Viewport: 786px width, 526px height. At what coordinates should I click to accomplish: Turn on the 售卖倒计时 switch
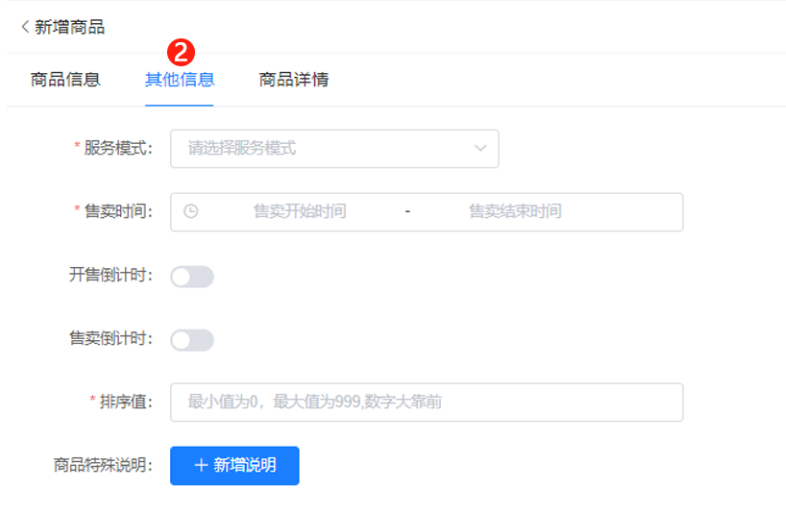point(192,340)
